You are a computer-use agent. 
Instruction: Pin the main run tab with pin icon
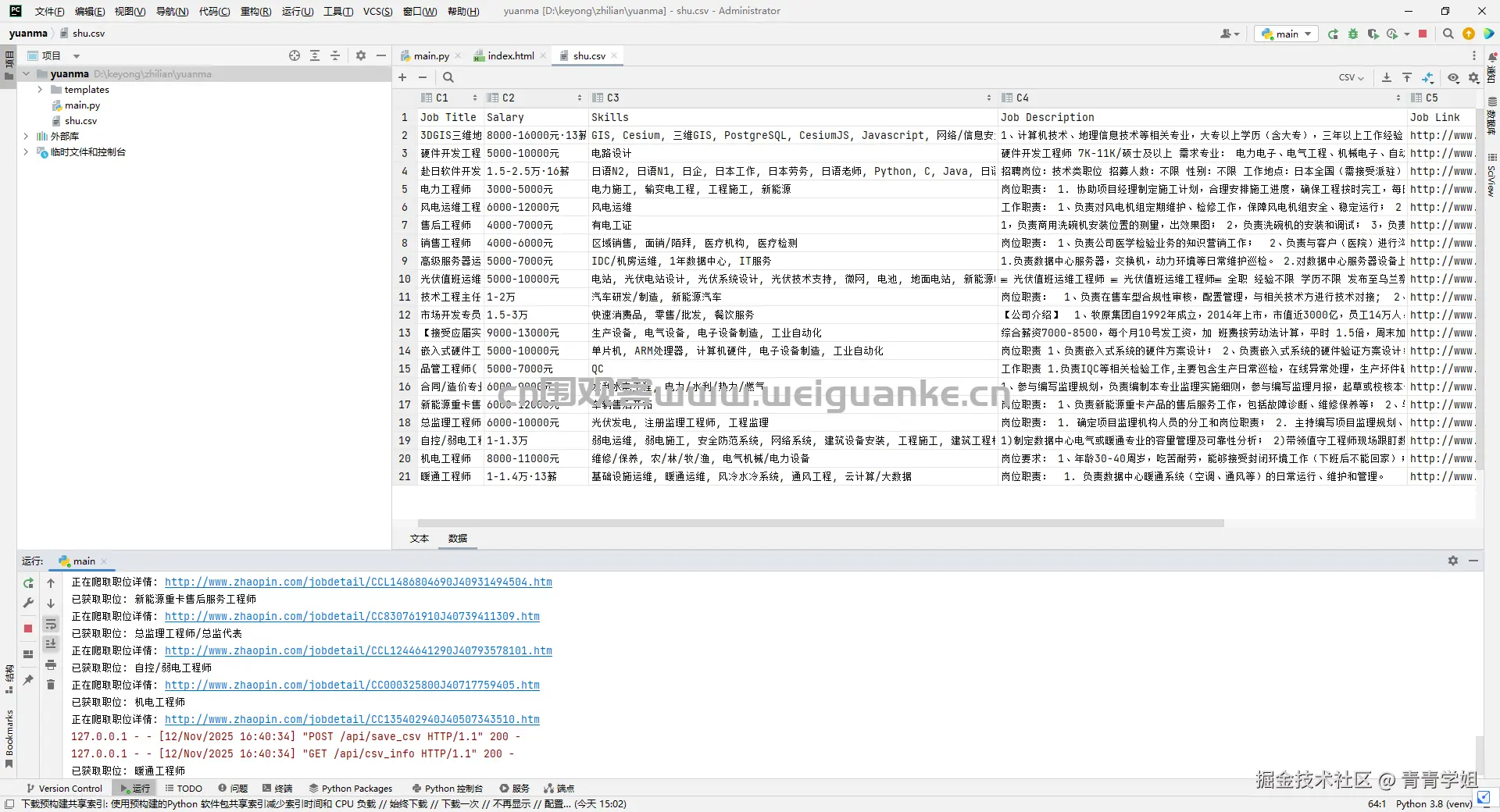coord(28,680)
